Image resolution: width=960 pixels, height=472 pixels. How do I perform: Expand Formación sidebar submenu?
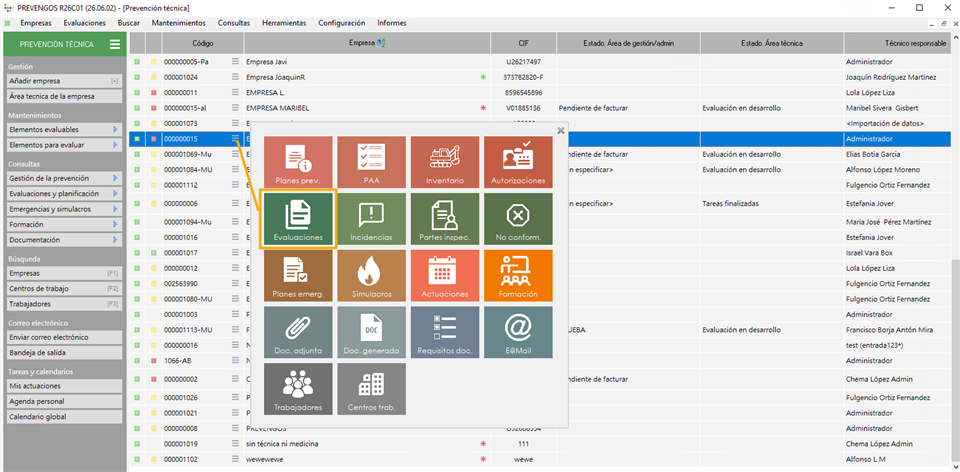tap(114, 224)
